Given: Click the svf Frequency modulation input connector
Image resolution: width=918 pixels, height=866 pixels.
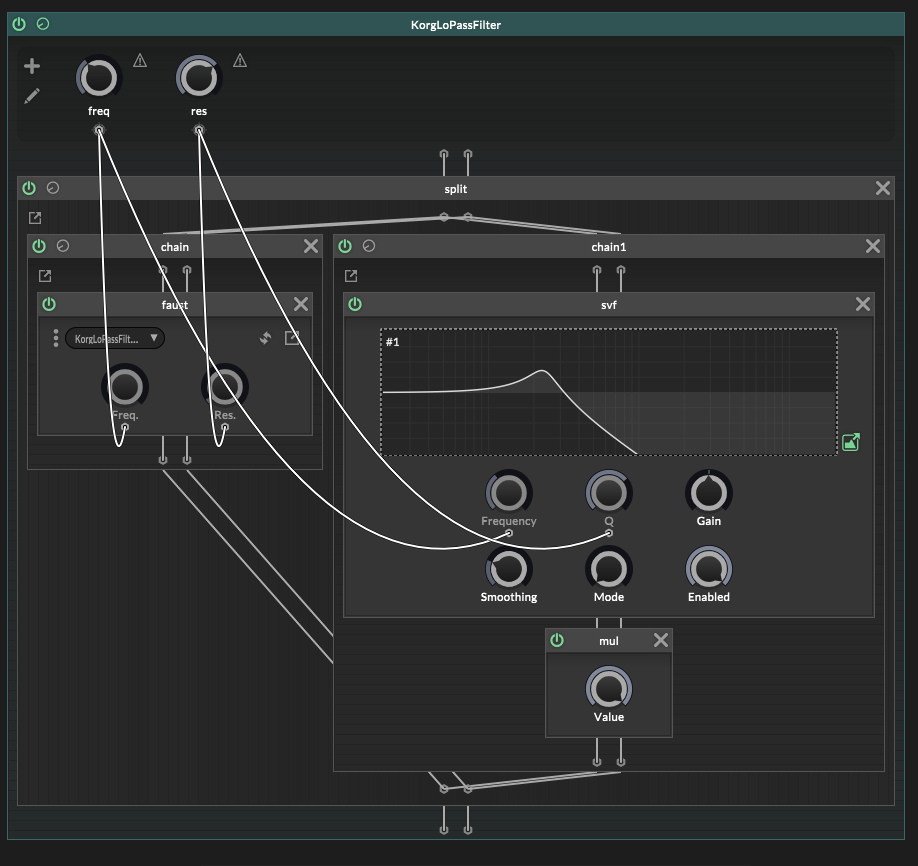Looking at the screenshot, I should pyautogui.click(x=509, y=533).
